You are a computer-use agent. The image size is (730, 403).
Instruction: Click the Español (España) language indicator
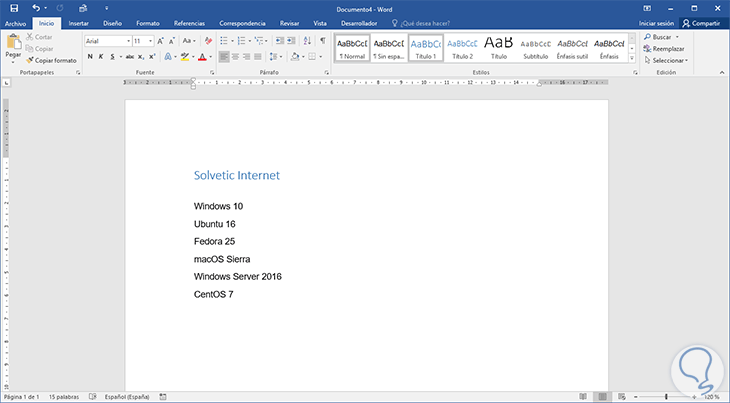point(127,397)
